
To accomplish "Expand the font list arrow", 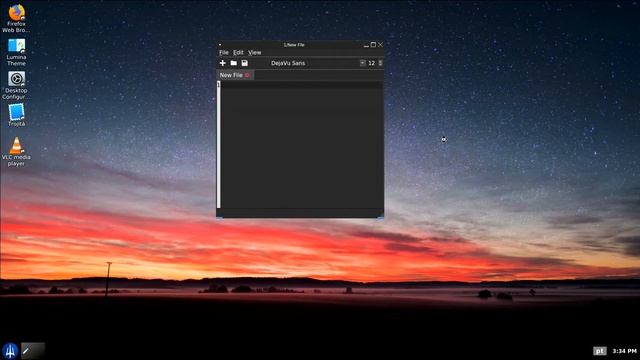I will coord(362,63).
